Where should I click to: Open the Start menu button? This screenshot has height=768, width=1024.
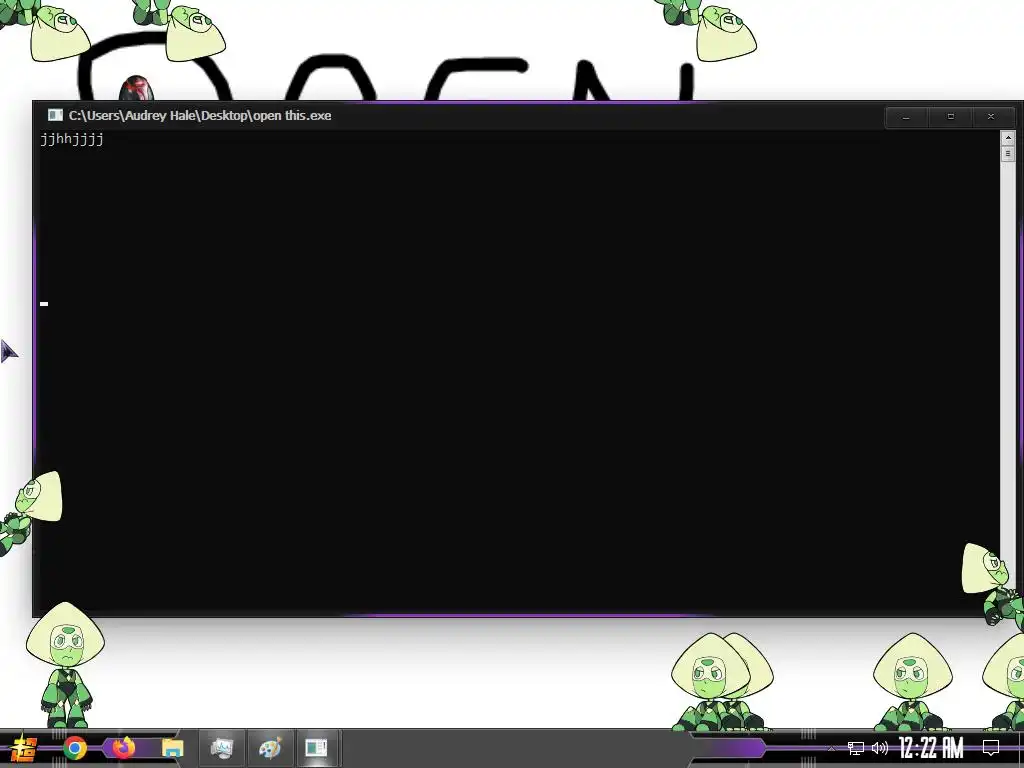pyautogui.click(x=24, y=748)
